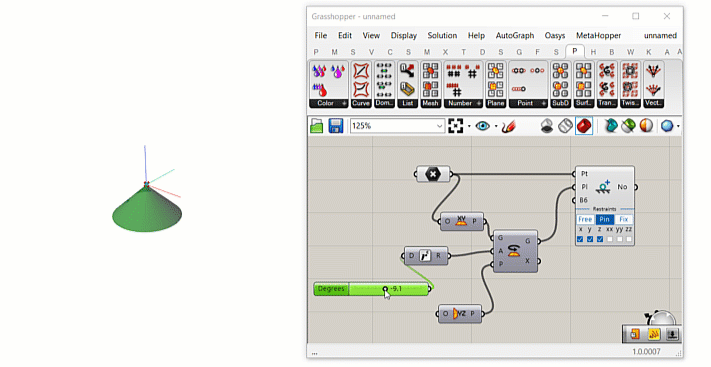Select the red shaded preview mode icon
Image resolution: width=711 pixels, height=367 pixels.
point(584,126)
